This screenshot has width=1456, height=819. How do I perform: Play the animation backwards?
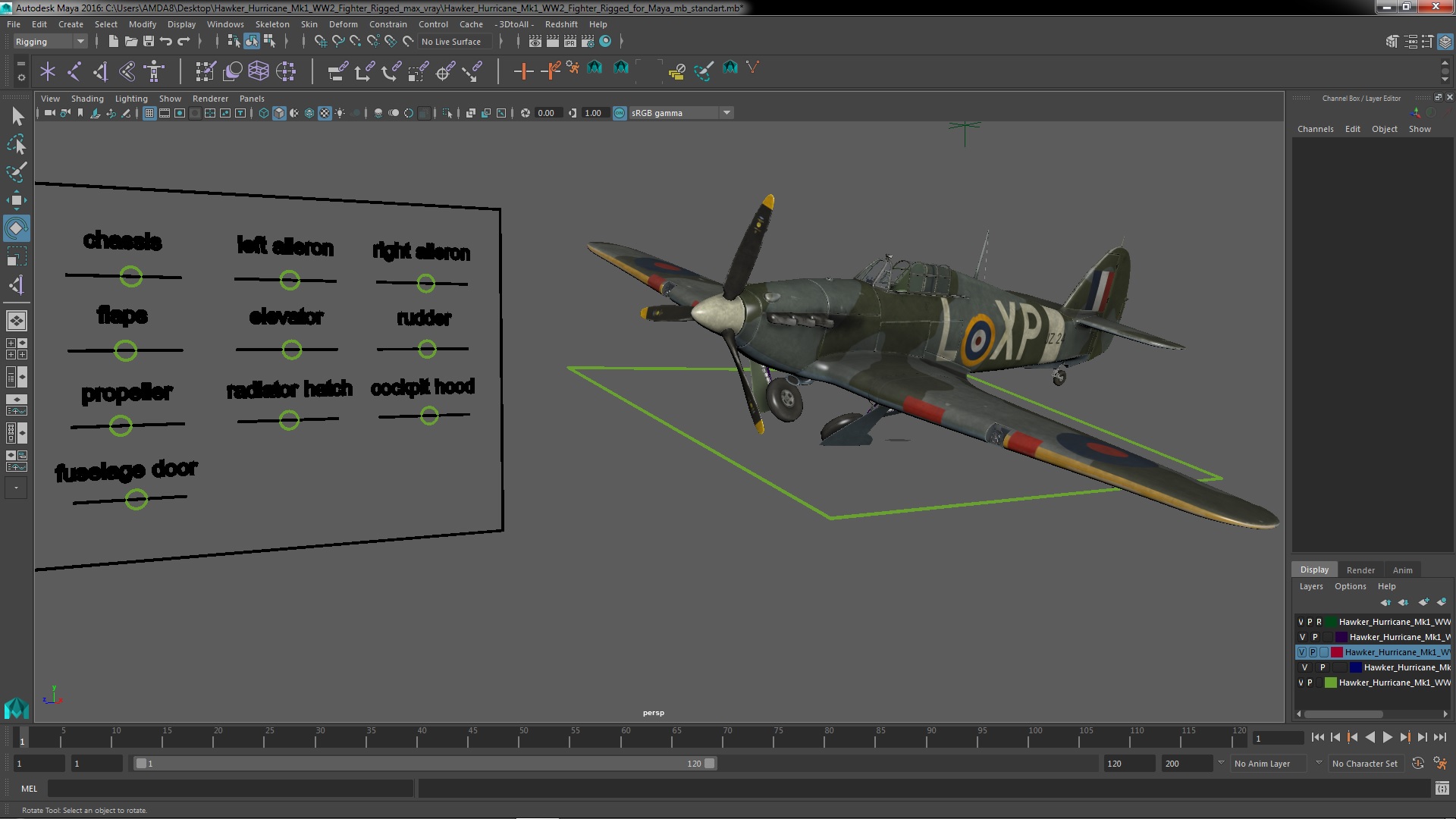pyautogui.click(x=1370, y=737)
